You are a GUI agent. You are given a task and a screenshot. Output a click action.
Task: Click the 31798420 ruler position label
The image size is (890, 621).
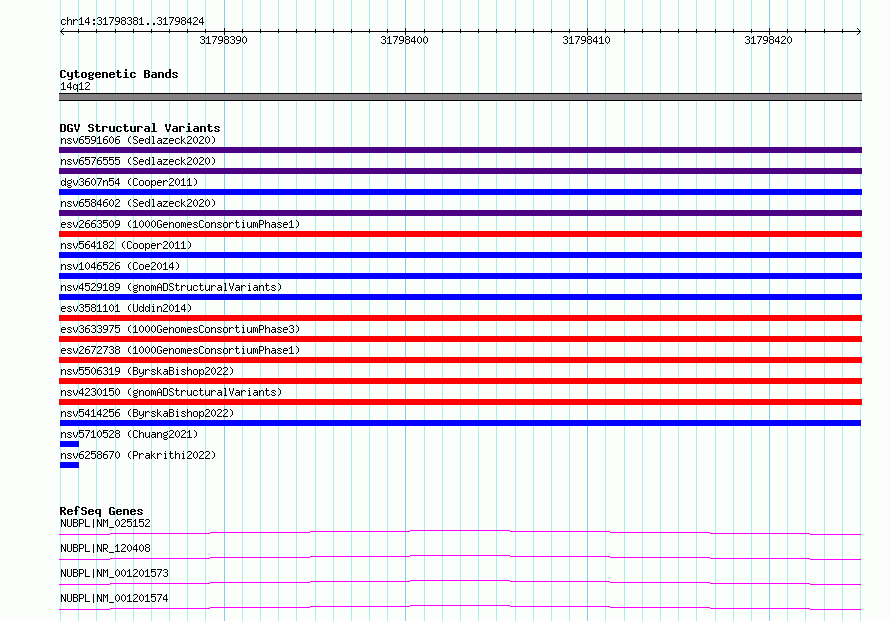point(769,40)
